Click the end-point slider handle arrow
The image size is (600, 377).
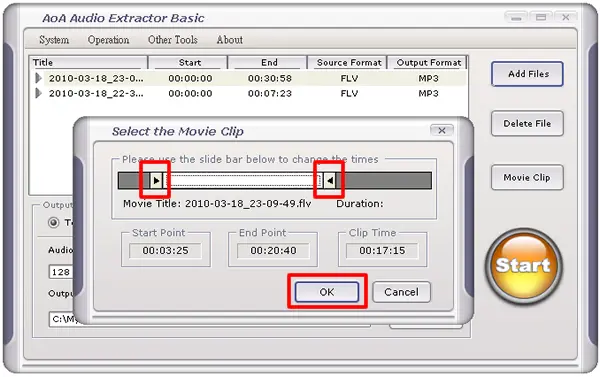330,180
